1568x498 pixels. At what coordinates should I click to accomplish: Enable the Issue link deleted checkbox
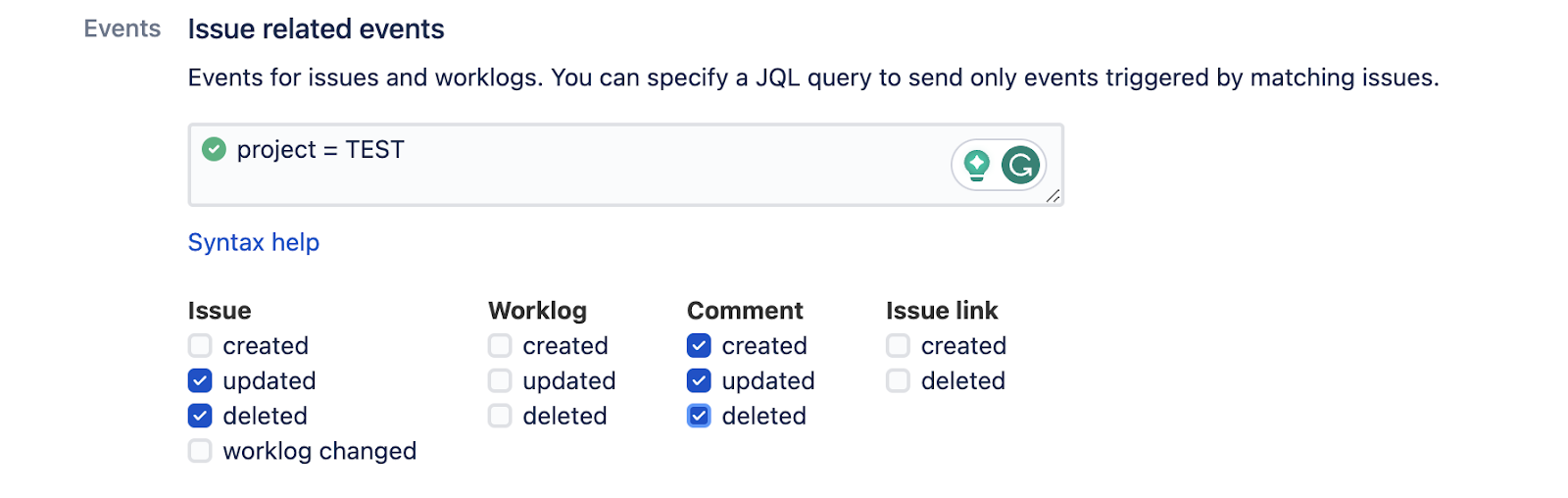(x=898, y=380)
